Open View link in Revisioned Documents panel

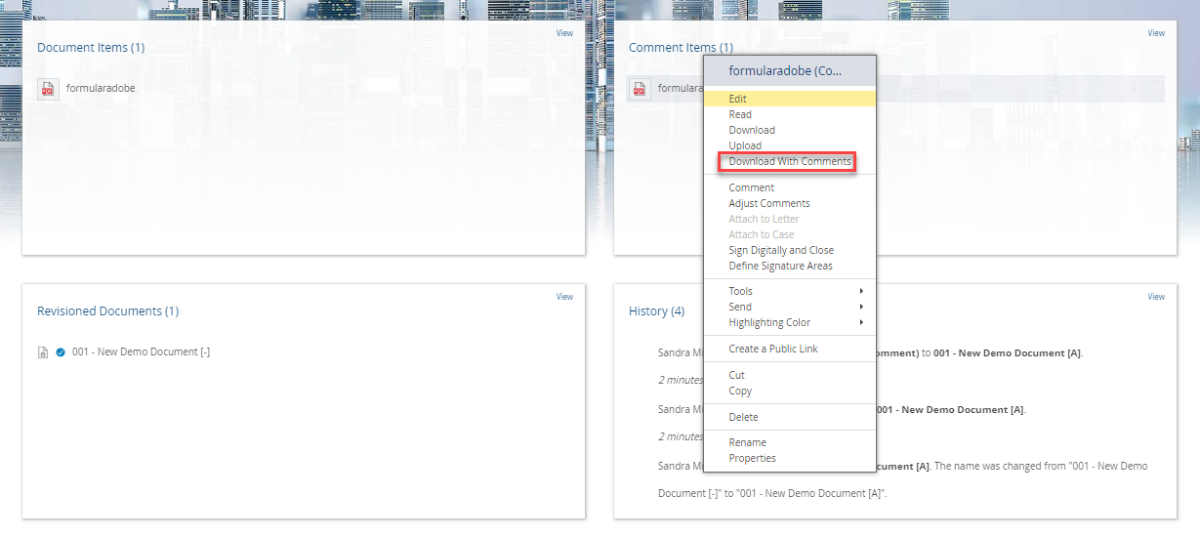(564, 297)
